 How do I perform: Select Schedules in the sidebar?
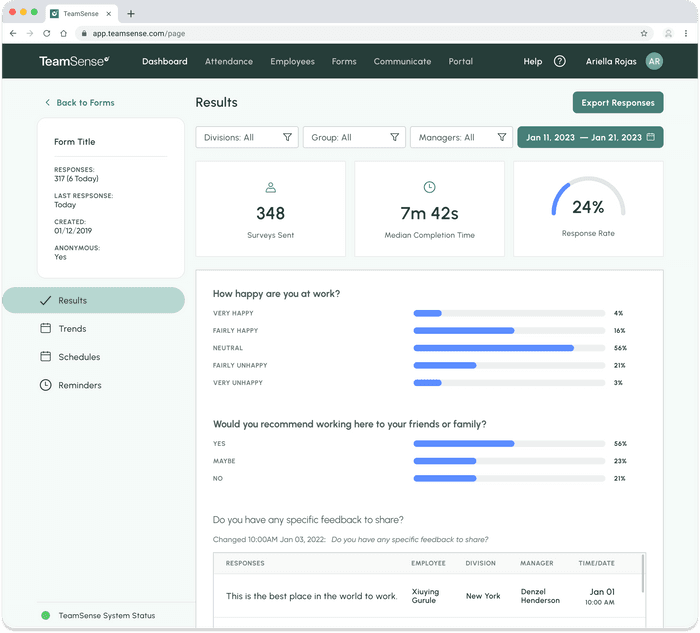[79, 357]
